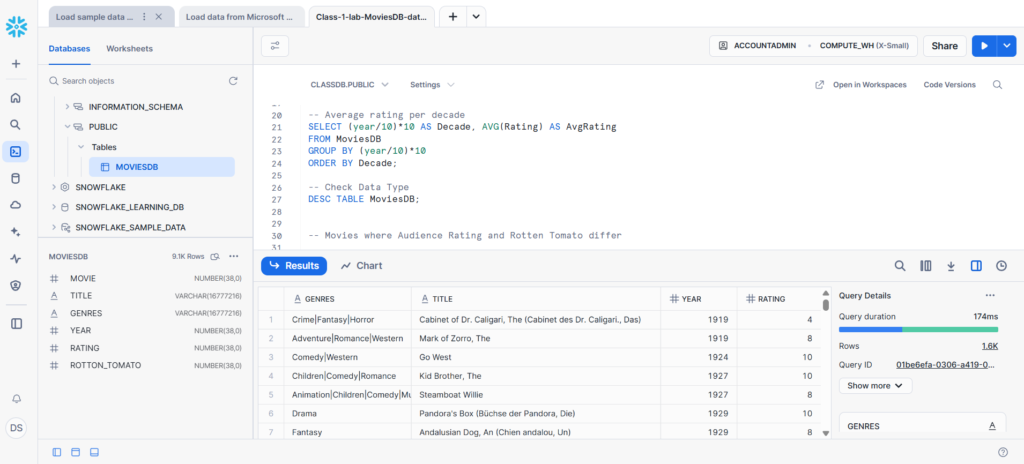Open the DS user profile avatar
Screen dimensions: 1024x464
click(16, 428)
